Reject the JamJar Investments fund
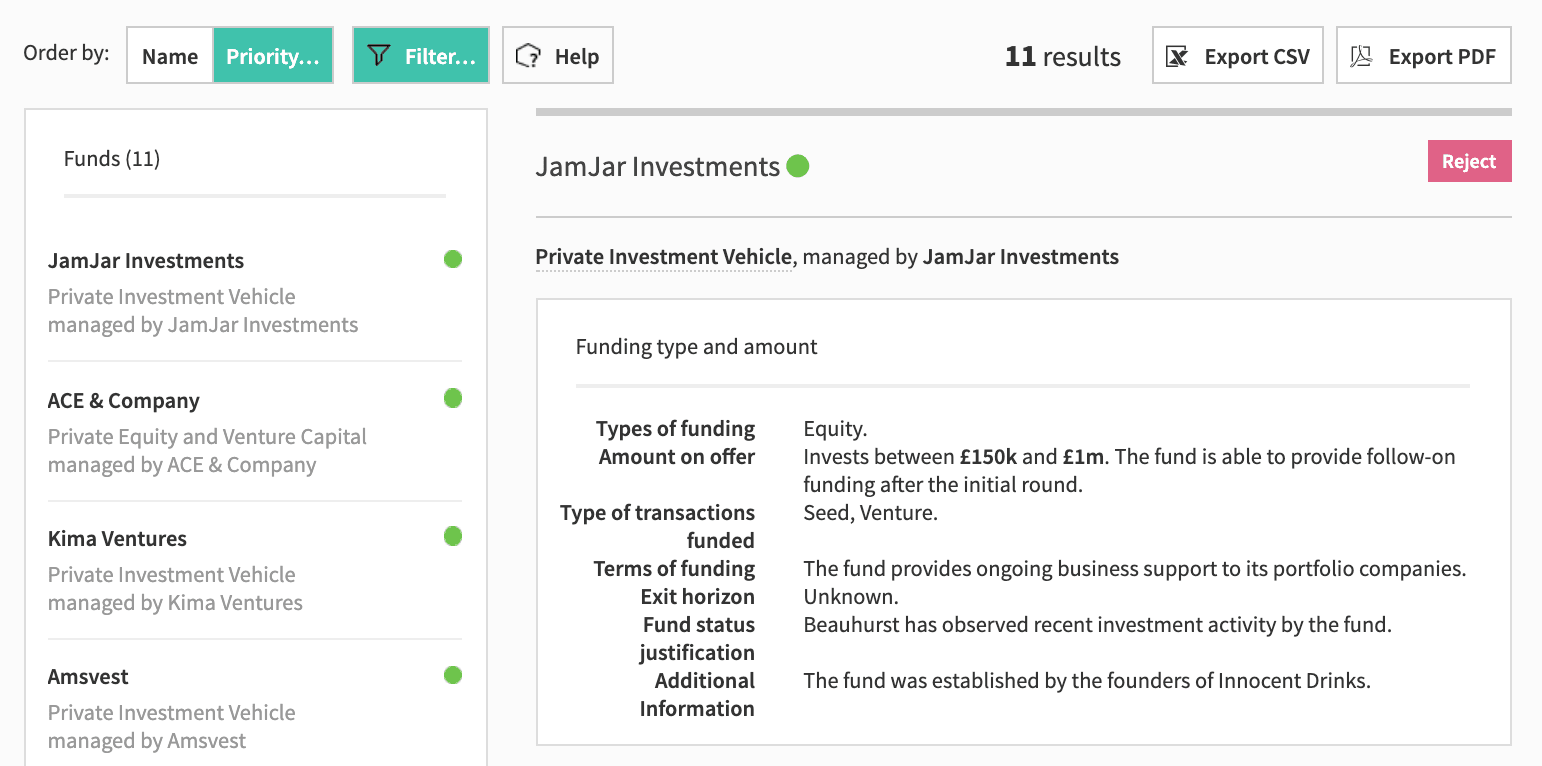The image size is (1542, 766). 1469,162
